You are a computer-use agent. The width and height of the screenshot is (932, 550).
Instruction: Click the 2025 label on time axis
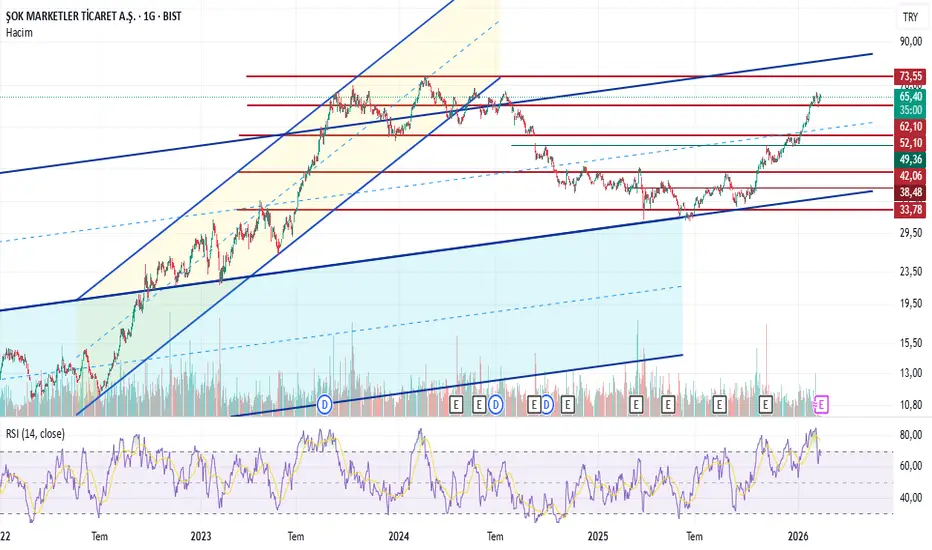click(598, 536)
